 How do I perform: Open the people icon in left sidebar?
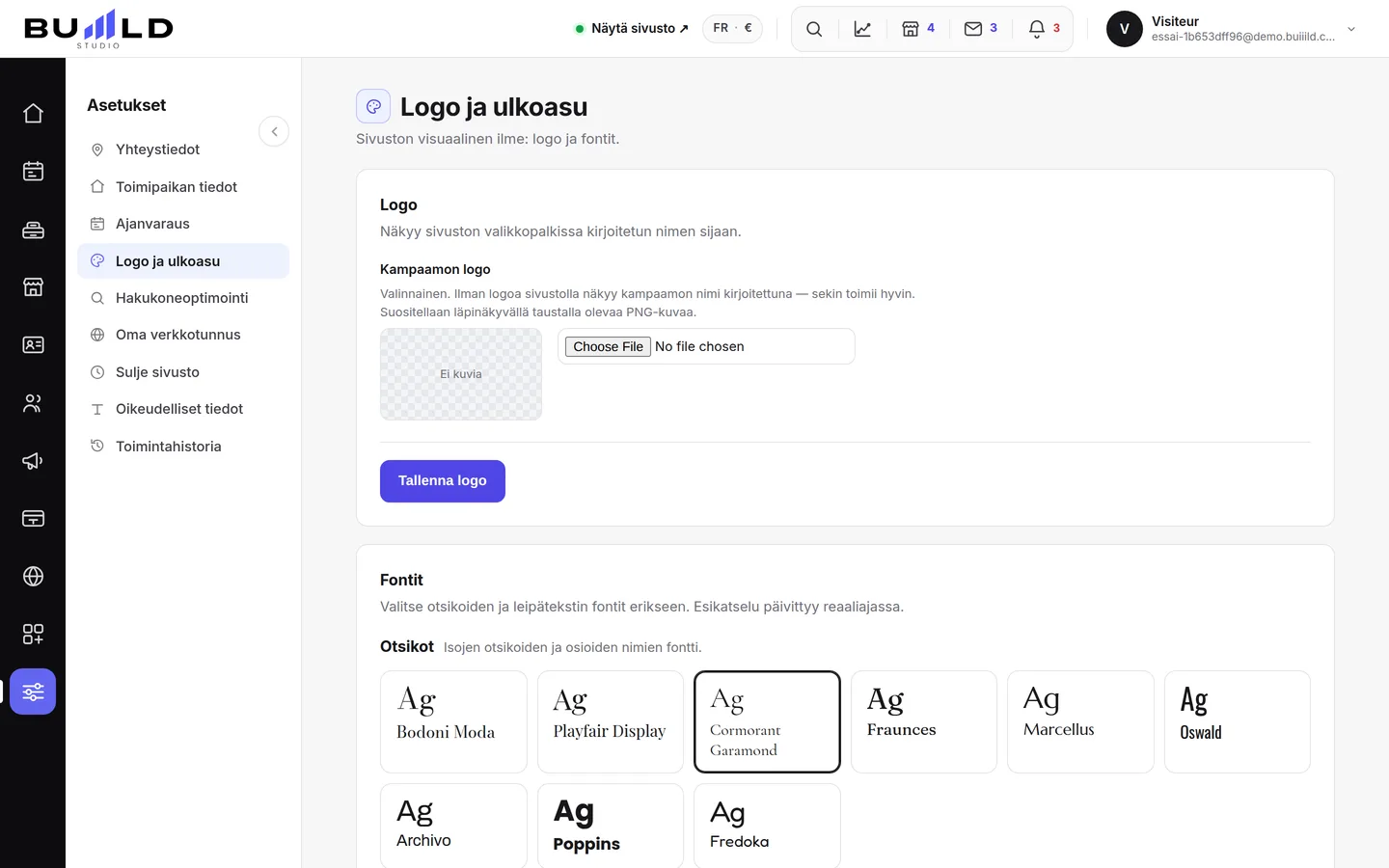33,403
